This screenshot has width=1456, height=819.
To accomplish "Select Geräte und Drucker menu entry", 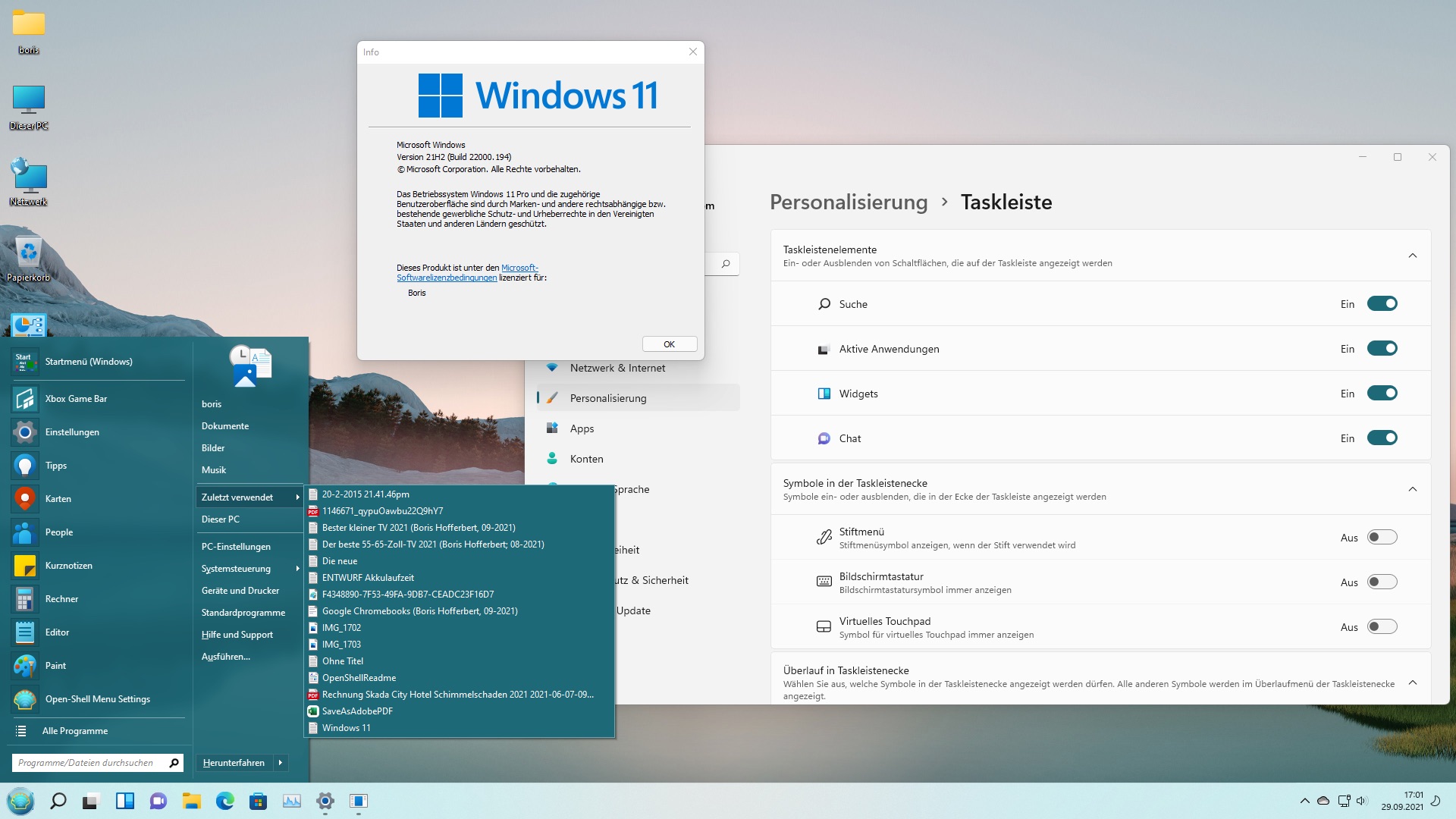I will (x=249, y=591).
